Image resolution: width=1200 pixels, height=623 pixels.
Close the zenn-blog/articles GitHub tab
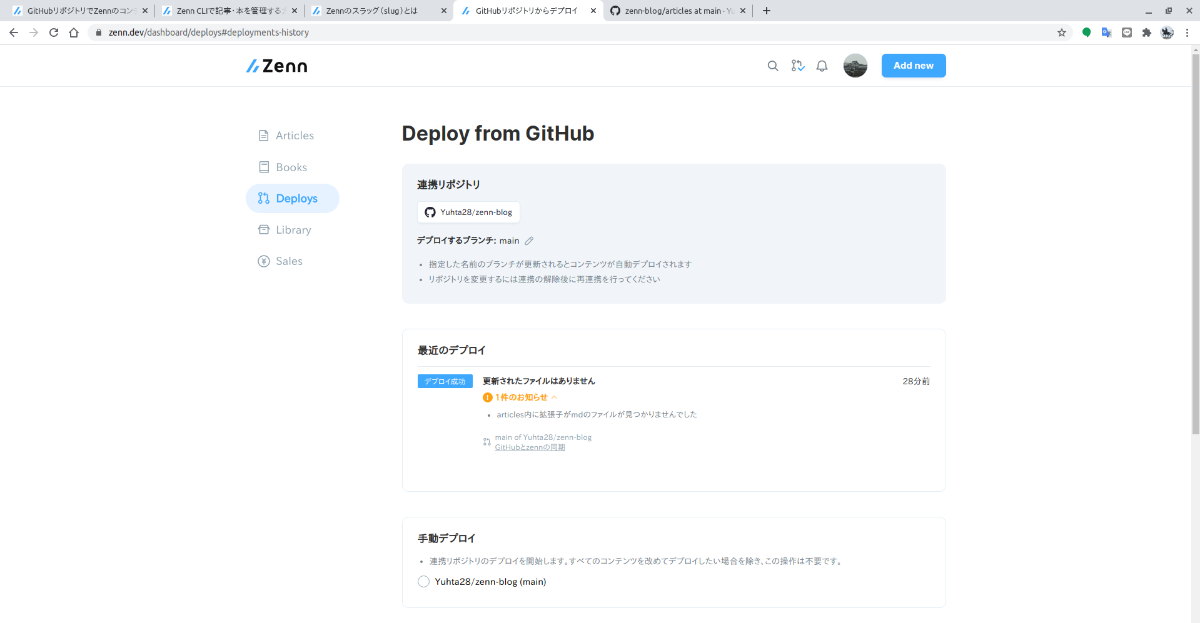[744, 10]
